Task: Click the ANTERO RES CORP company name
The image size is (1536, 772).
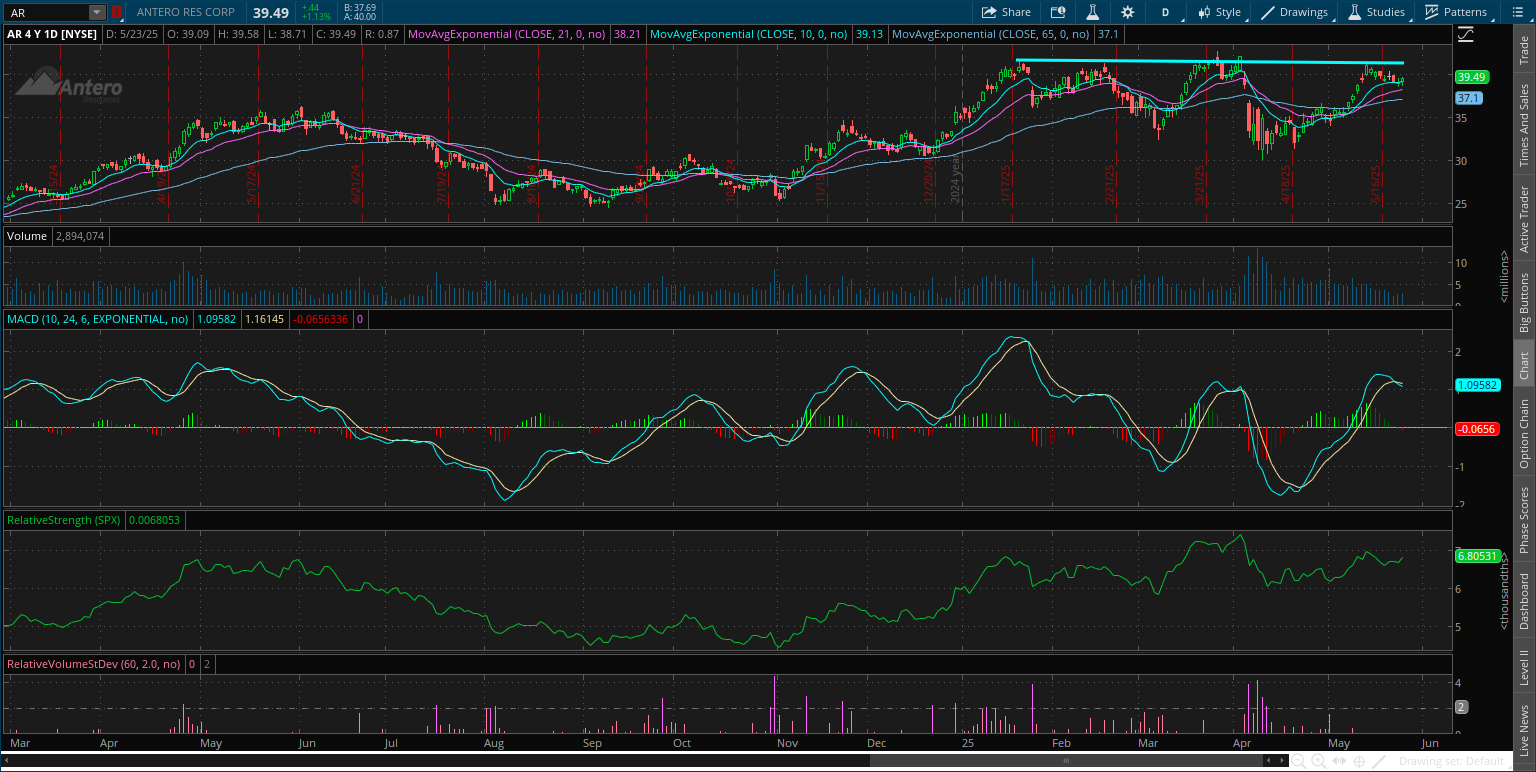Action: click(x=186, y=12)
